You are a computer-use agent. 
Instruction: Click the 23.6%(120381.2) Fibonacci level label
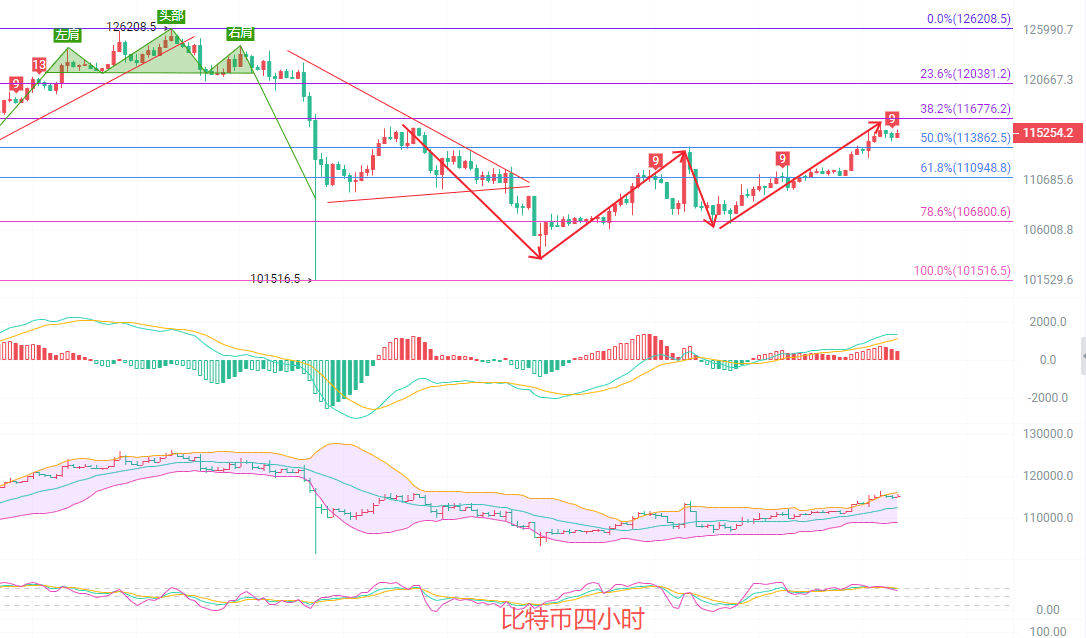click(965, 74)
